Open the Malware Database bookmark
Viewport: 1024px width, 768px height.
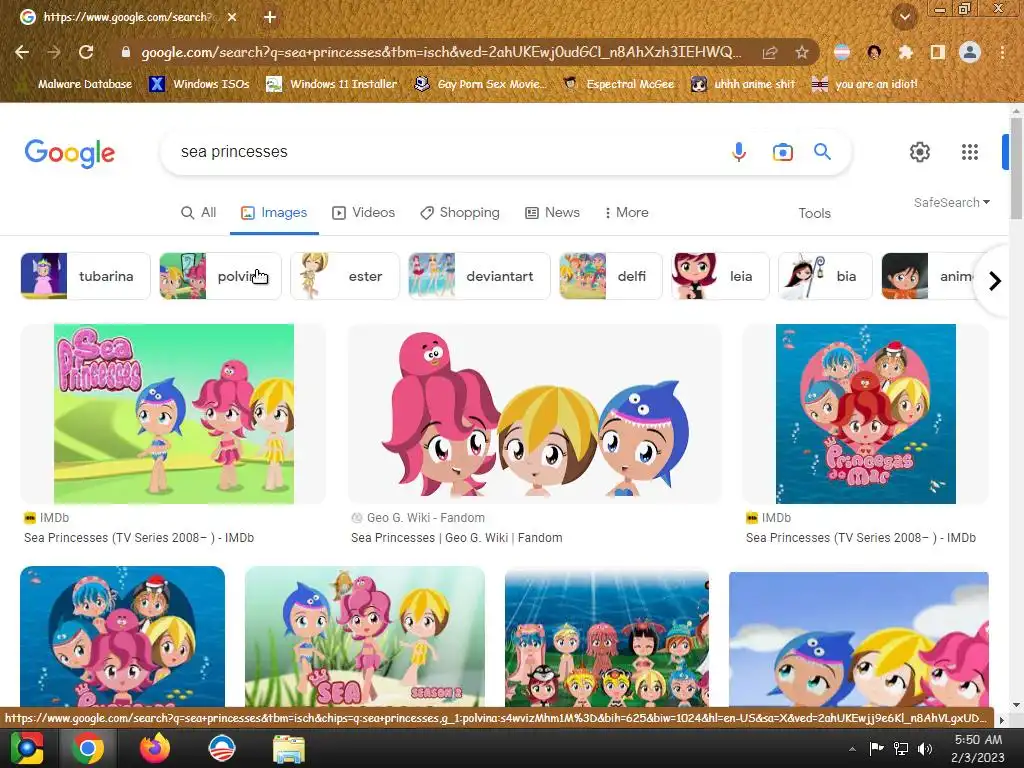click(76, 84)
